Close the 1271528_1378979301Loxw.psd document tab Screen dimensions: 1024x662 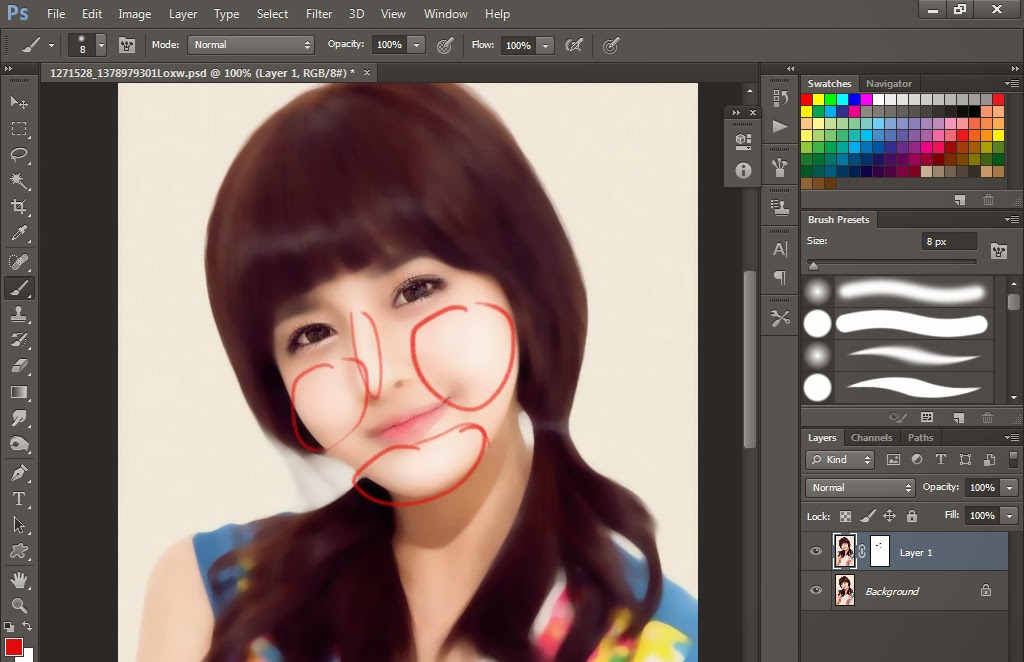(x=367, y=72)
